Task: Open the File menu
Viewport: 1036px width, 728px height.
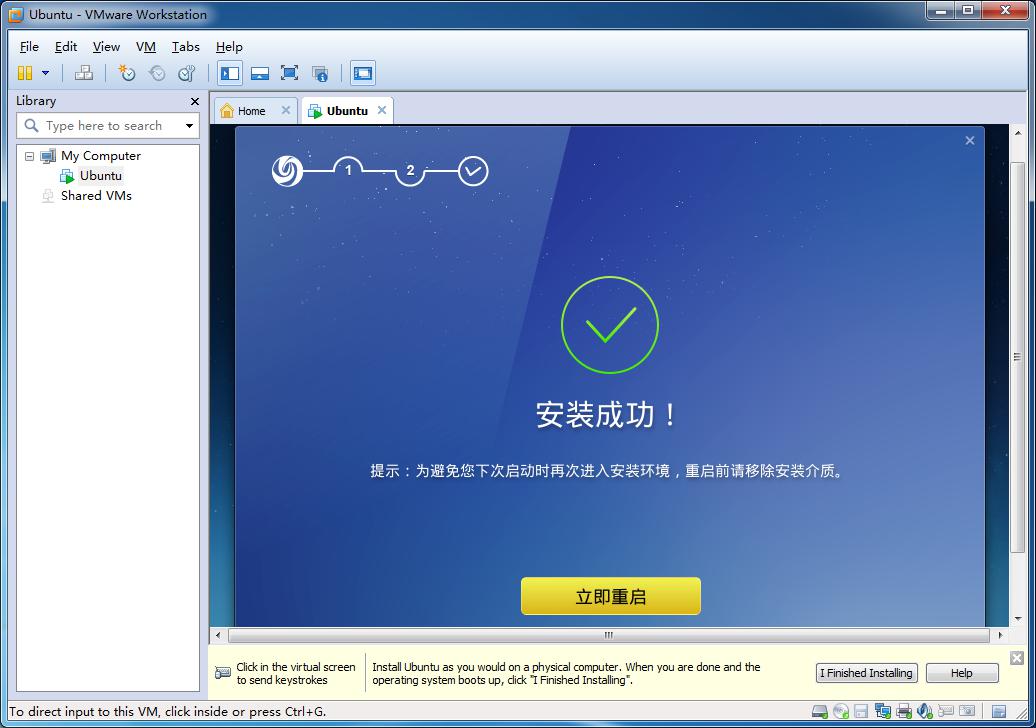Action: coord(29,47)
